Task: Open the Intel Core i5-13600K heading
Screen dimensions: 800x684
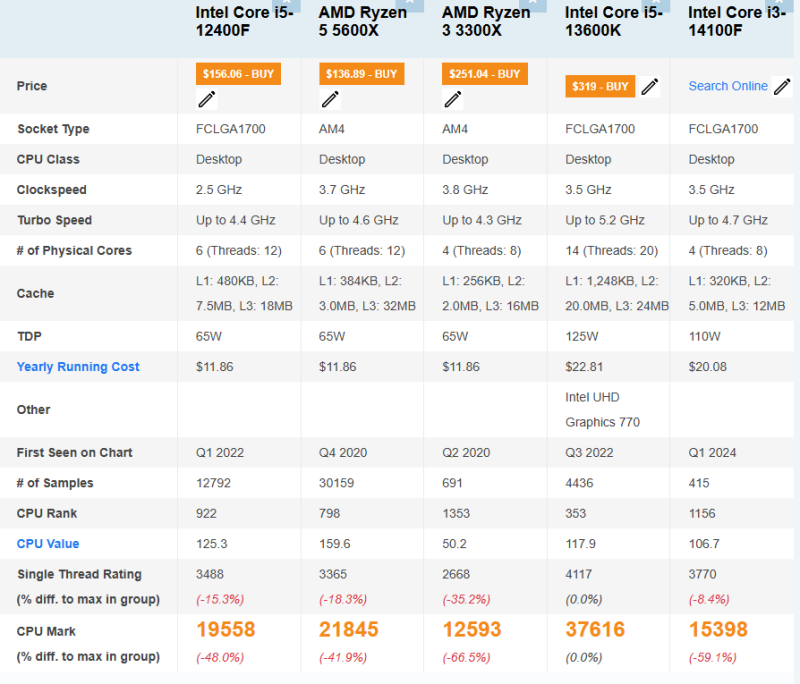Action: [610, 21]
